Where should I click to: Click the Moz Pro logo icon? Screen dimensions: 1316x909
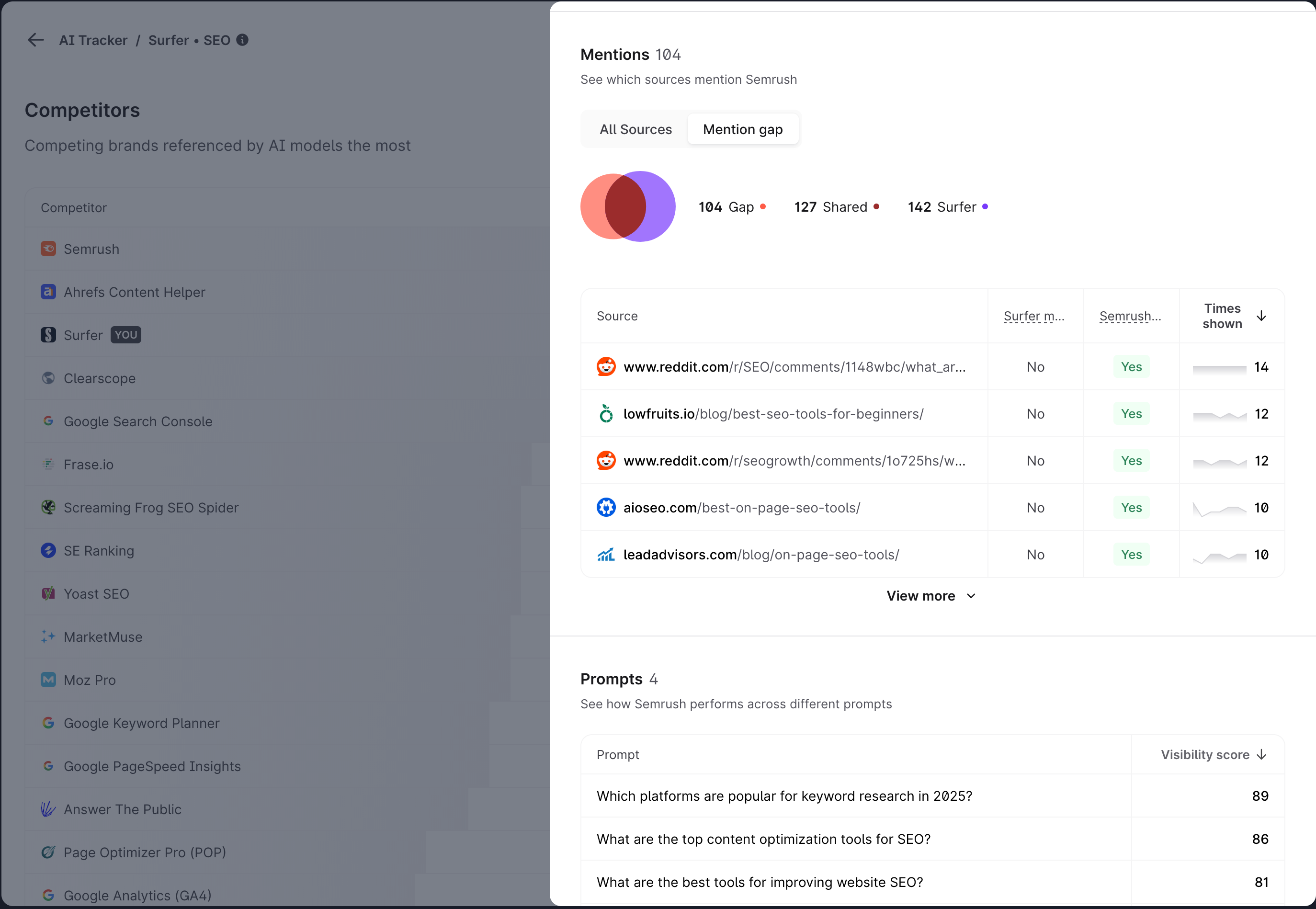pos(48,680)
